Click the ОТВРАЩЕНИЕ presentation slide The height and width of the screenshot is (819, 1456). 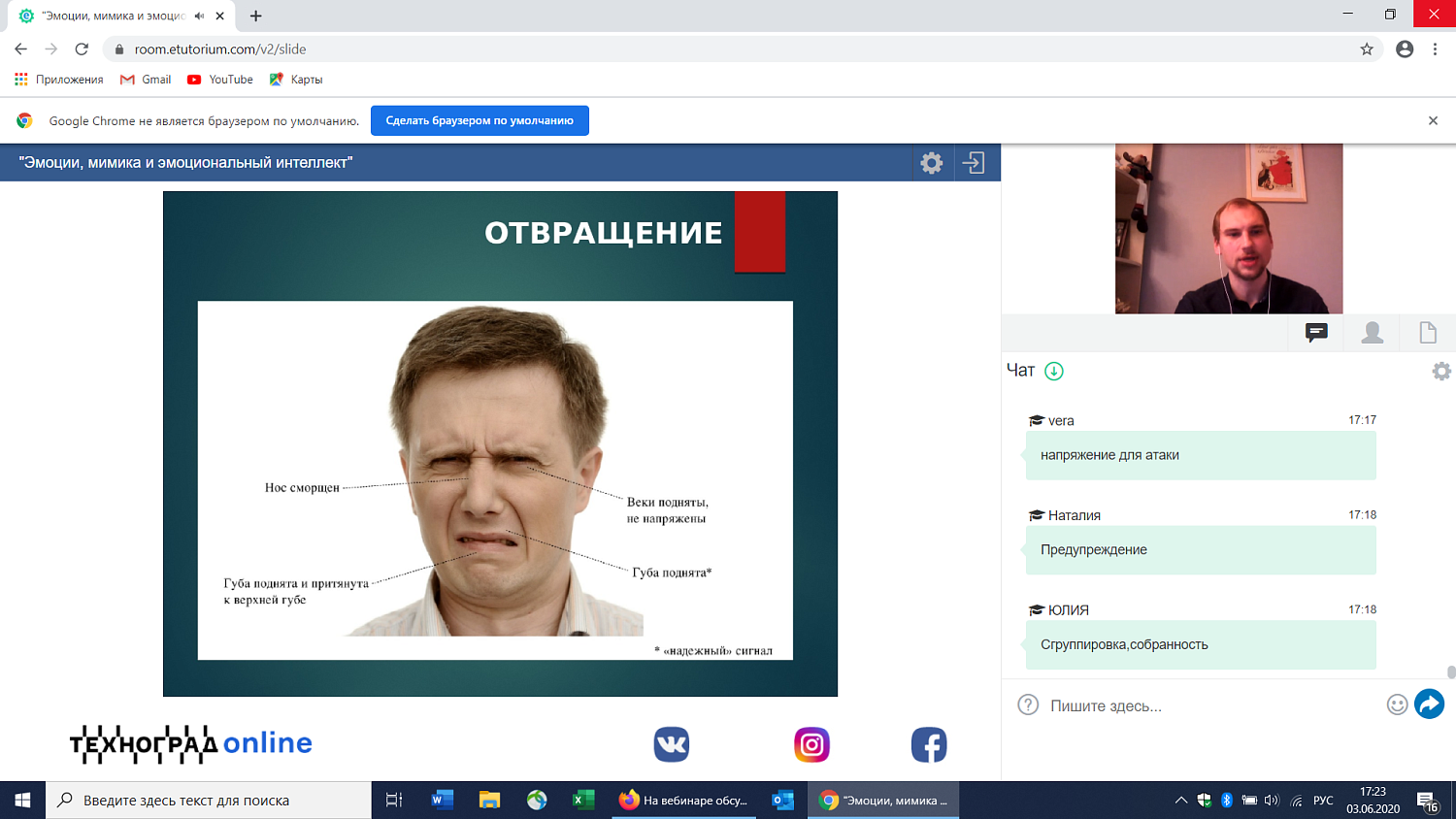click(x=500, y=443)
